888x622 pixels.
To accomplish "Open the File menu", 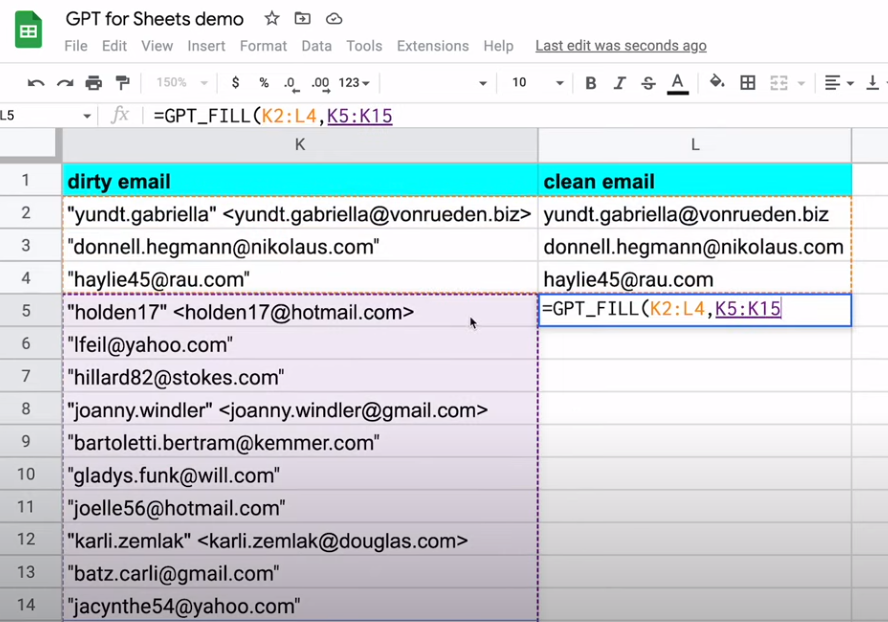I will [x=76, y=46].
